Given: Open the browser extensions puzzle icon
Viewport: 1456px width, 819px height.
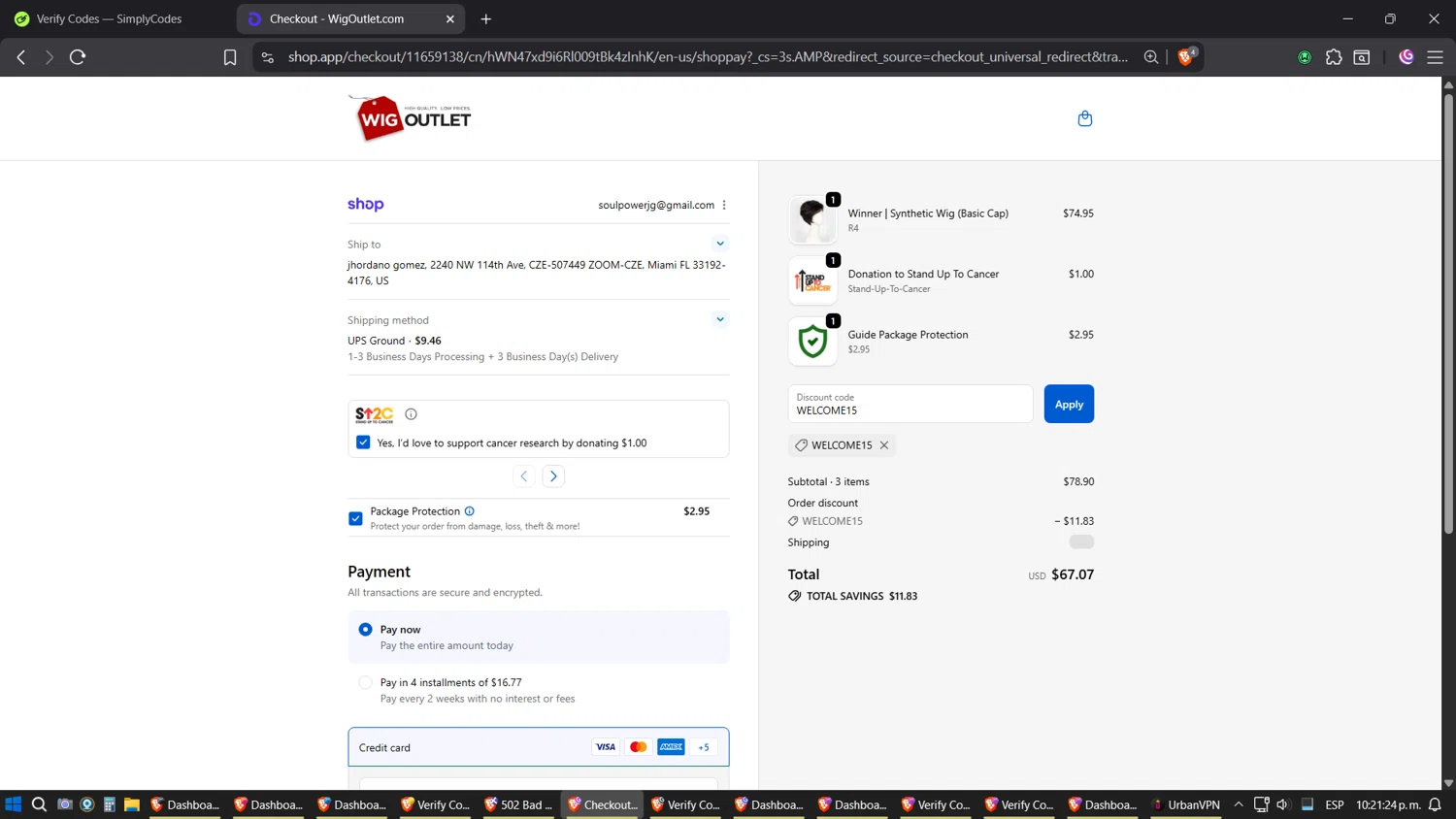Looking at the screenshot, I should coord(1334,57).
